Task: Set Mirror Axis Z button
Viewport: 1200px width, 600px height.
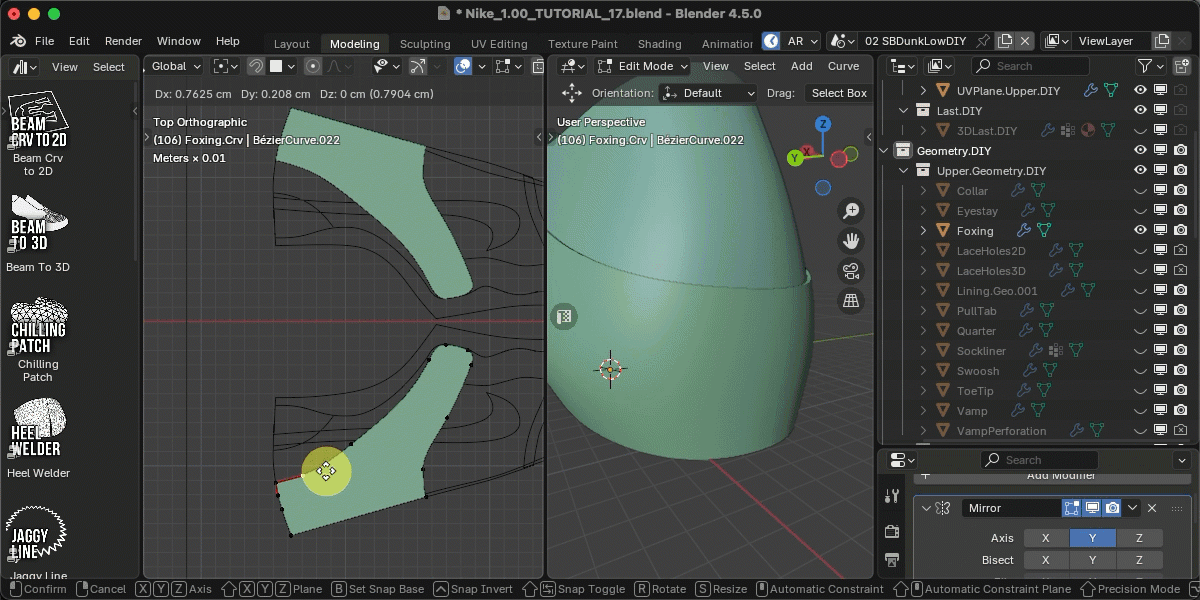Action: pos(1139,538)
